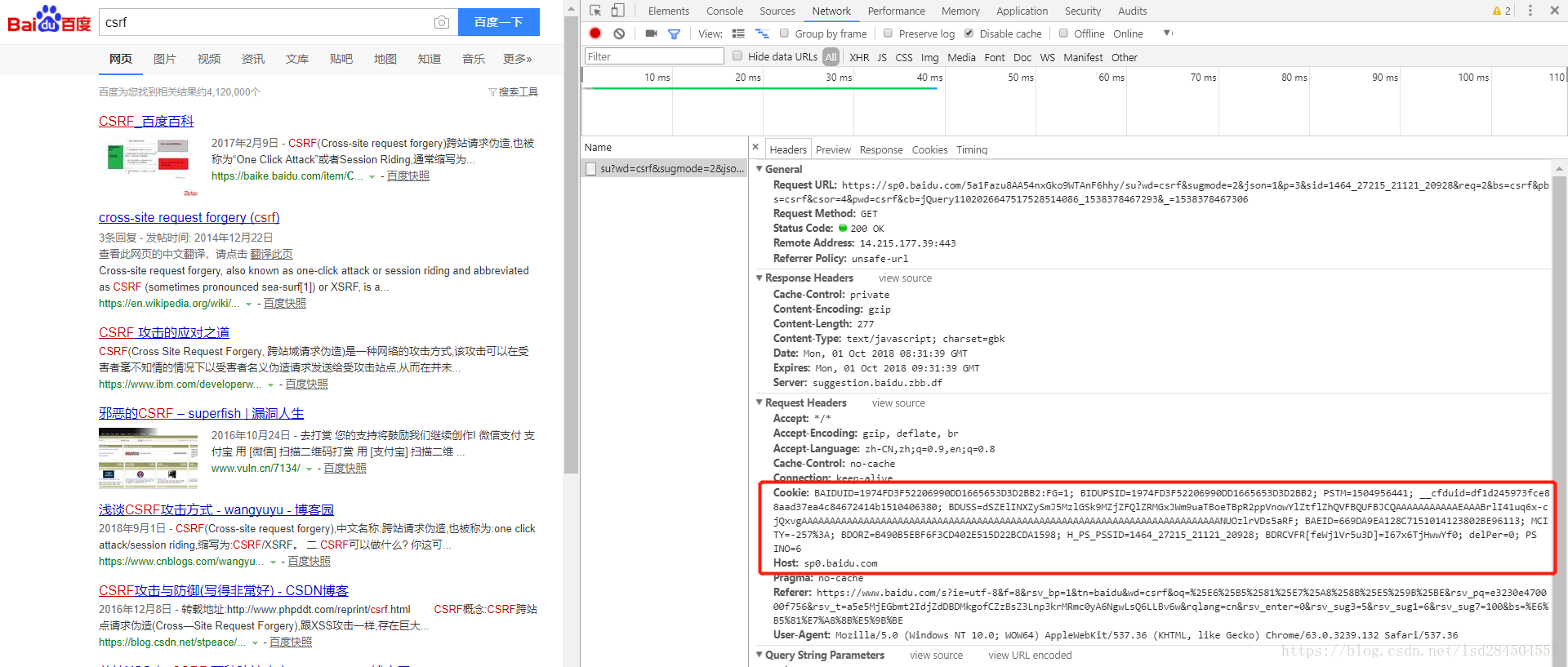Open the Timing tab of request

(972, 149)
